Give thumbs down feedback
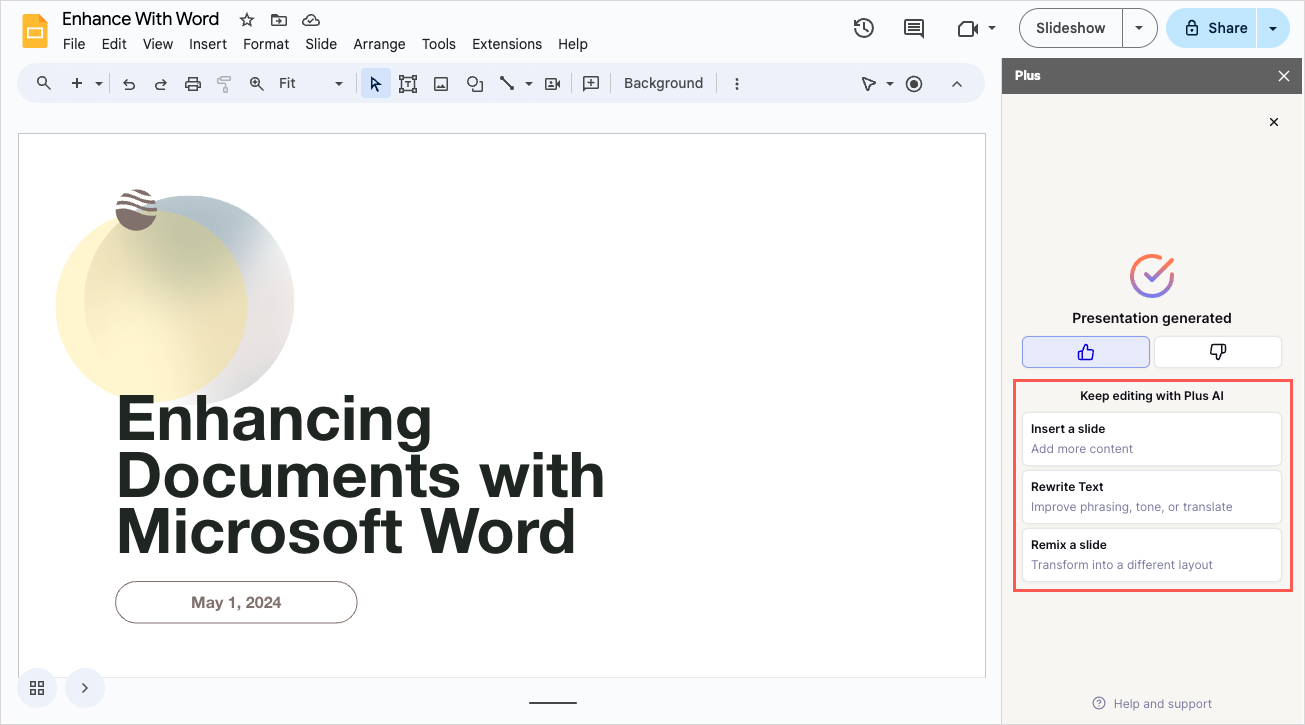Viewport: 1305px width, 725px height. pyautogui.click(x=1218, y=352)
